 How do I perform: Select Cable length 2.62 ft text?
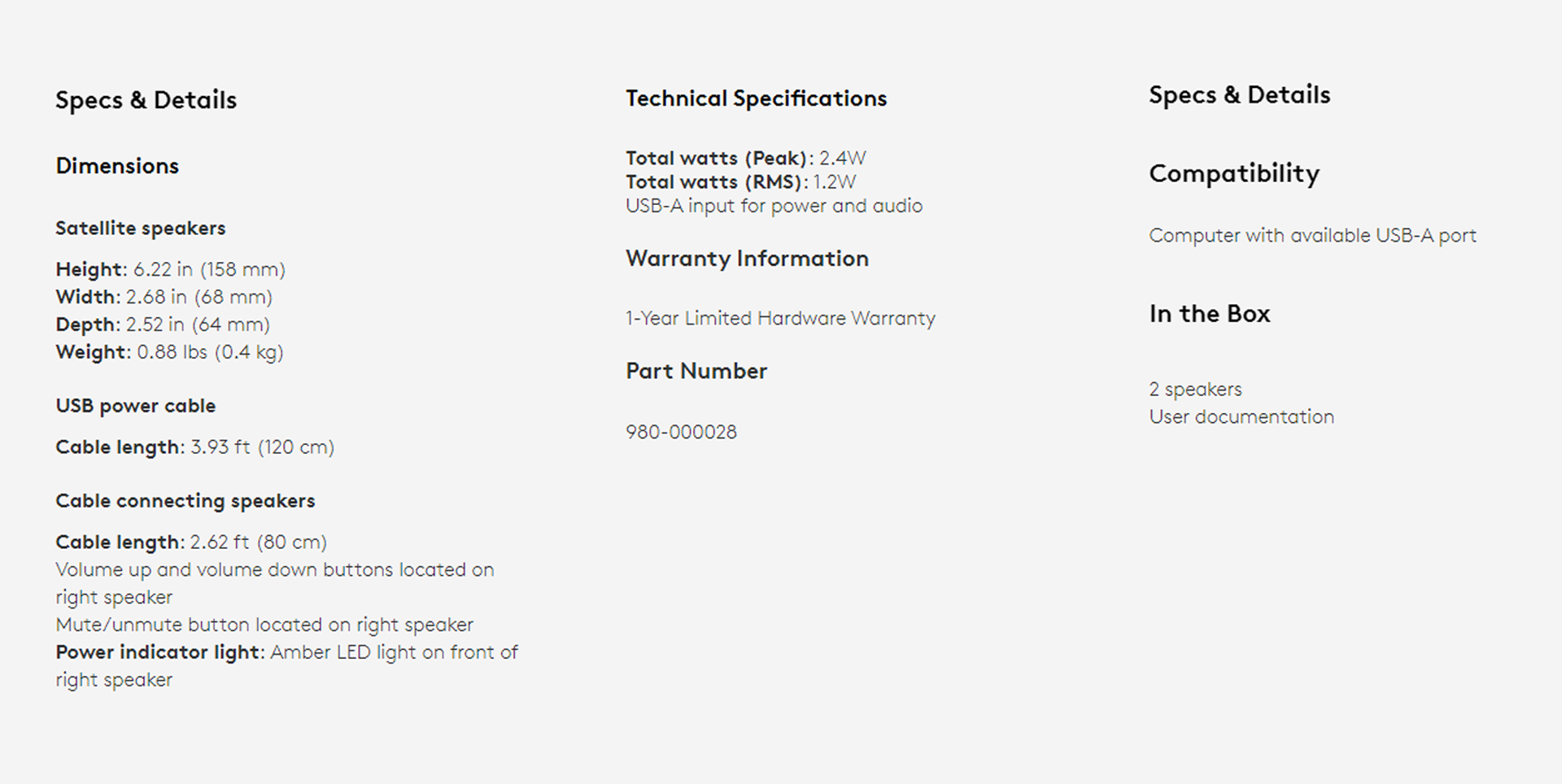191,542
